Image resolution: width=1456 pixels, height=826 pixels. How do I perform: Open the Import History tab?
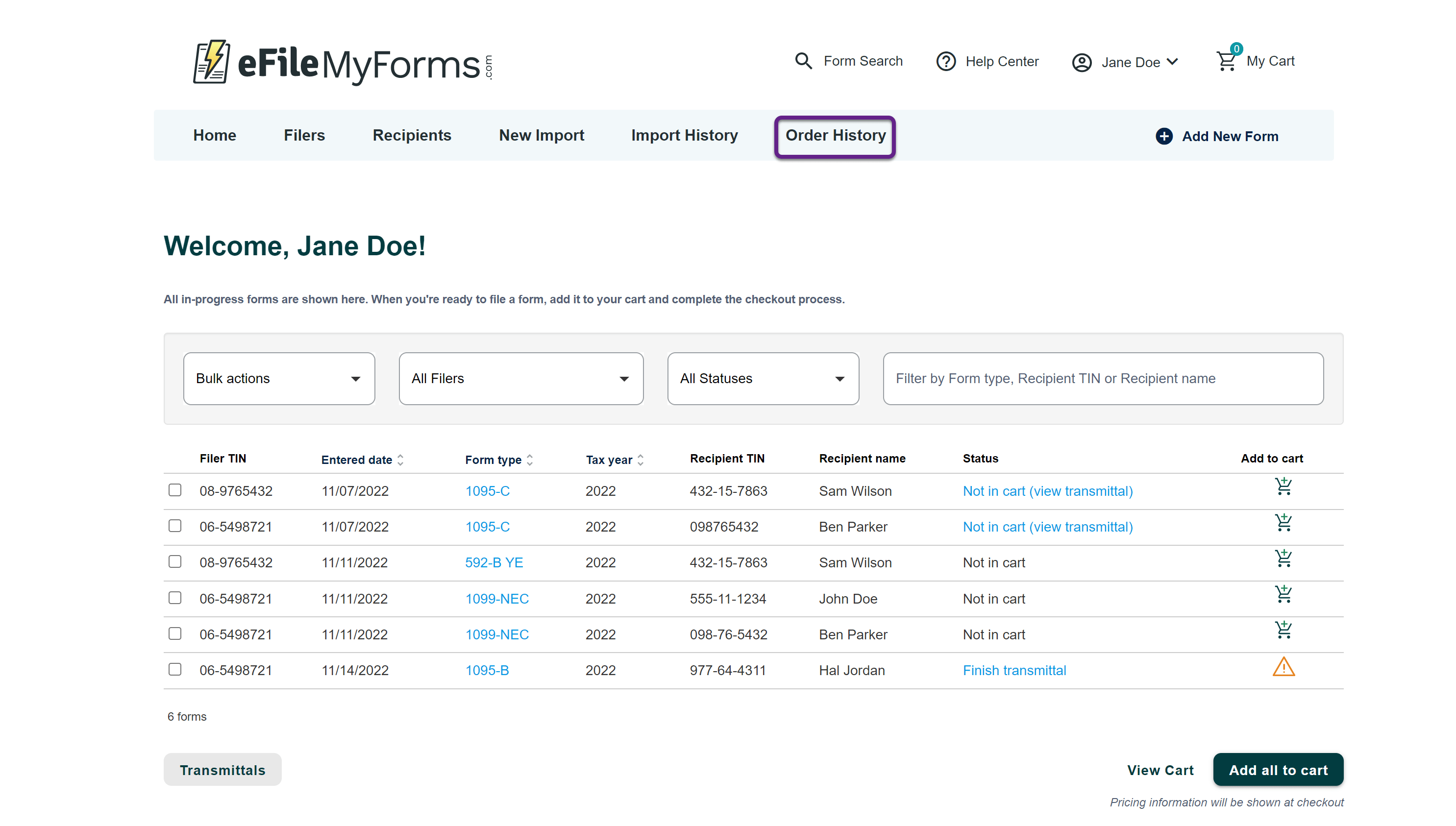pyautogui.click(x=684, y=136)
